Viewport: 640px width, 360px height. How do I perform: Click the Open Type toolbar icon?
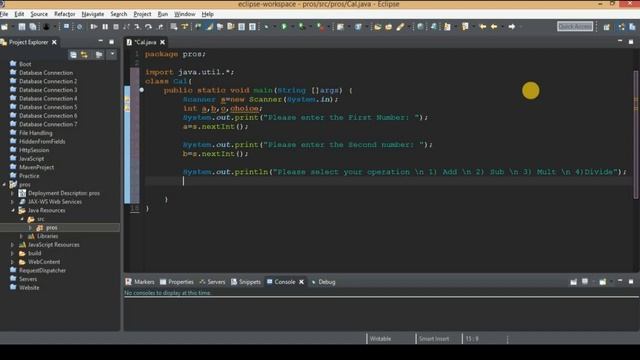[x=378, y=27]
